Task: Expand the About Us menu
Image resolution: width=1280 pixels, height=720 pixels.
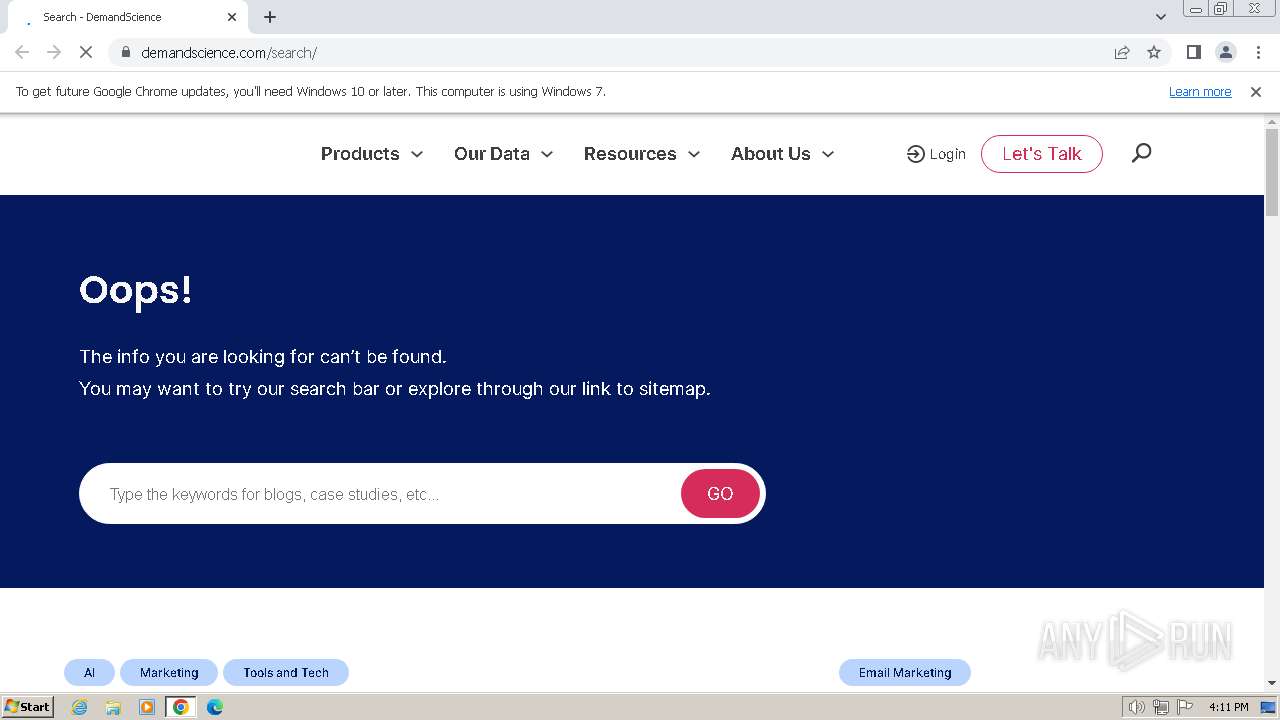Action: (782, 154)
